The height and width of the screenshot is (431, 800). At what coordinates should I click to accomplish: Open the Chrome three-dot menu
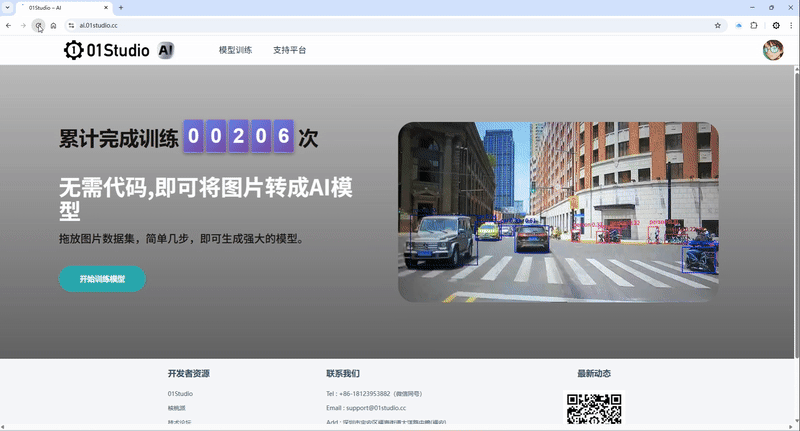pos(791,25)
